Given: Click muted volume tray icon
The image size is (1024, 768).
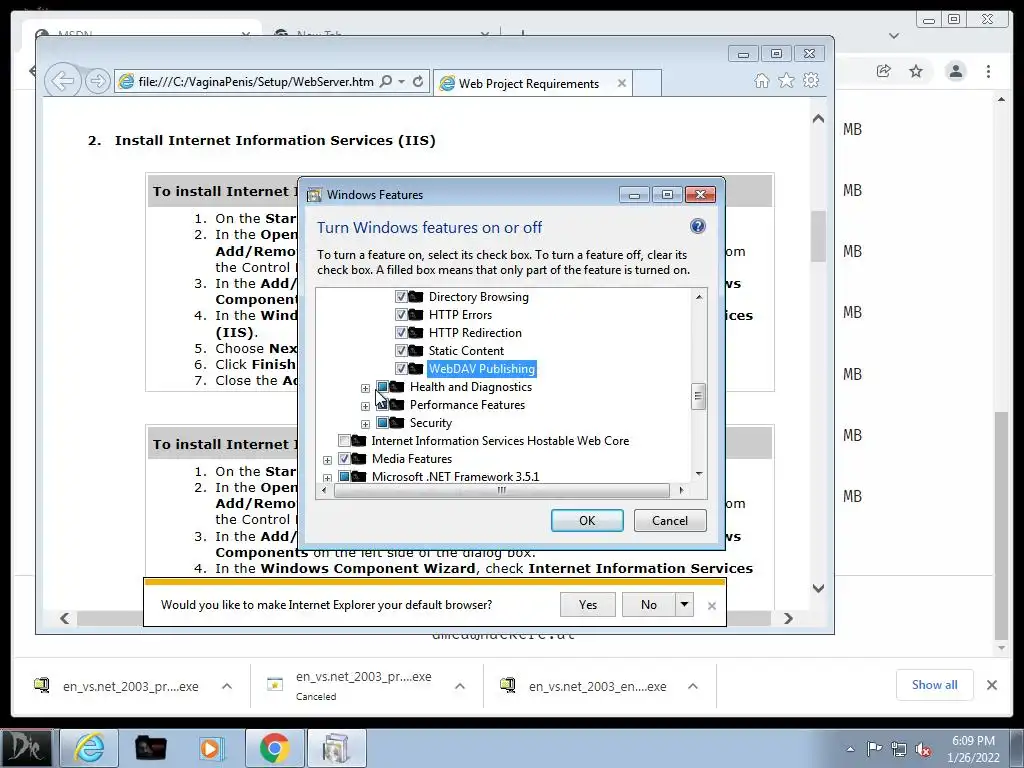Looking at the screenshot, I should coord(923,749).
